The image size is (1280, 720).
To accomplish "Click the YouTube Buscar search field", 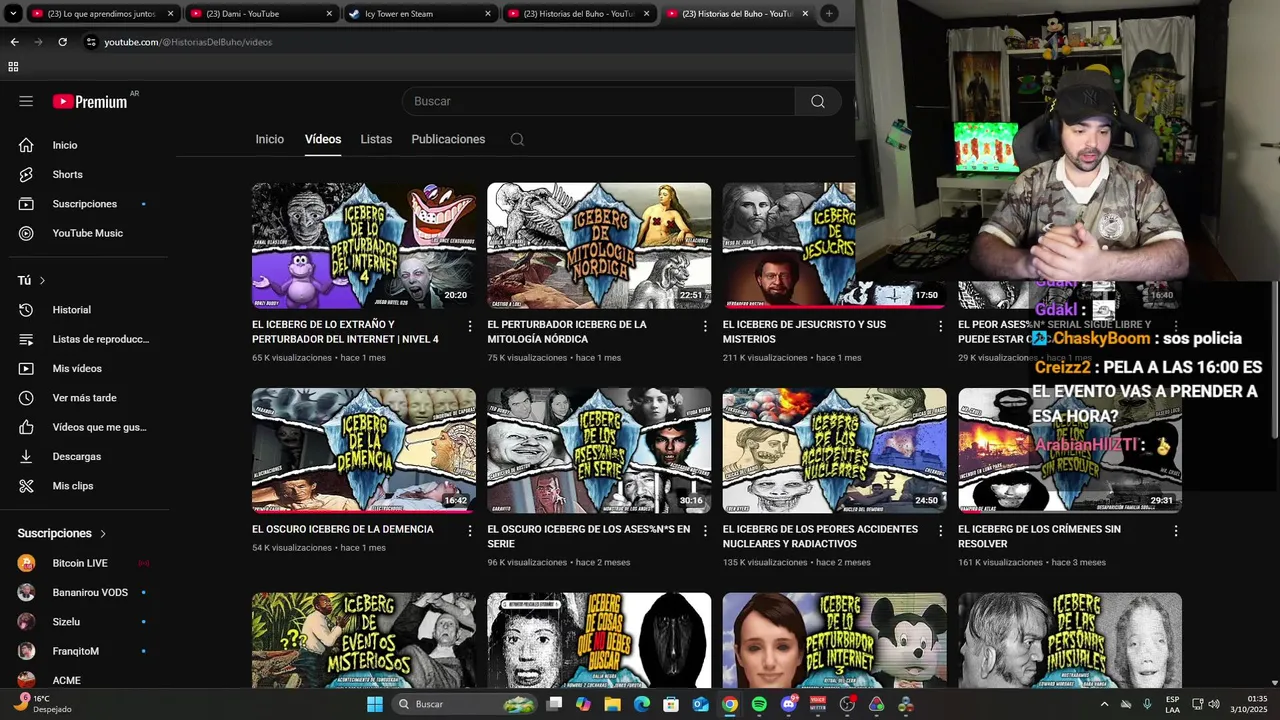I will coord(598,101).
